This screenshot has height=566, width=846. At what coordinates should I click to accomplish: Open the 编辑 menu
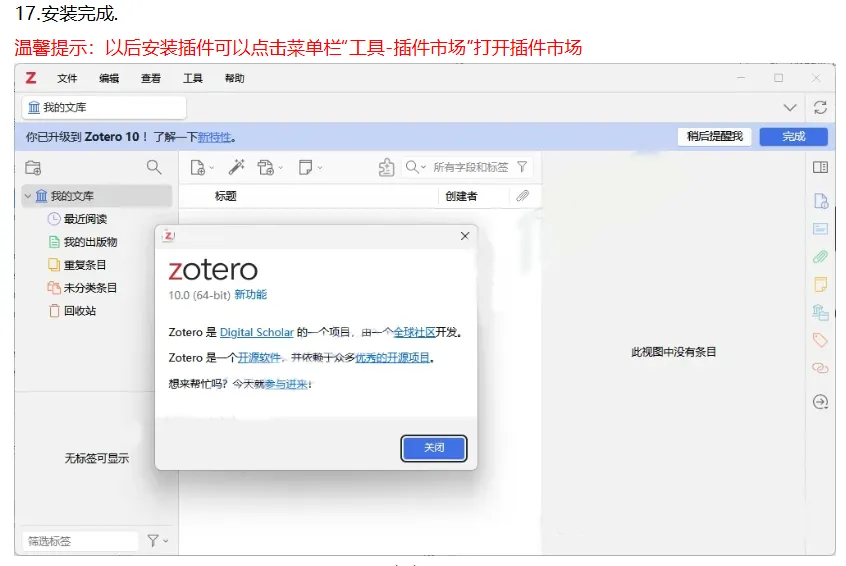coord(109,79)
